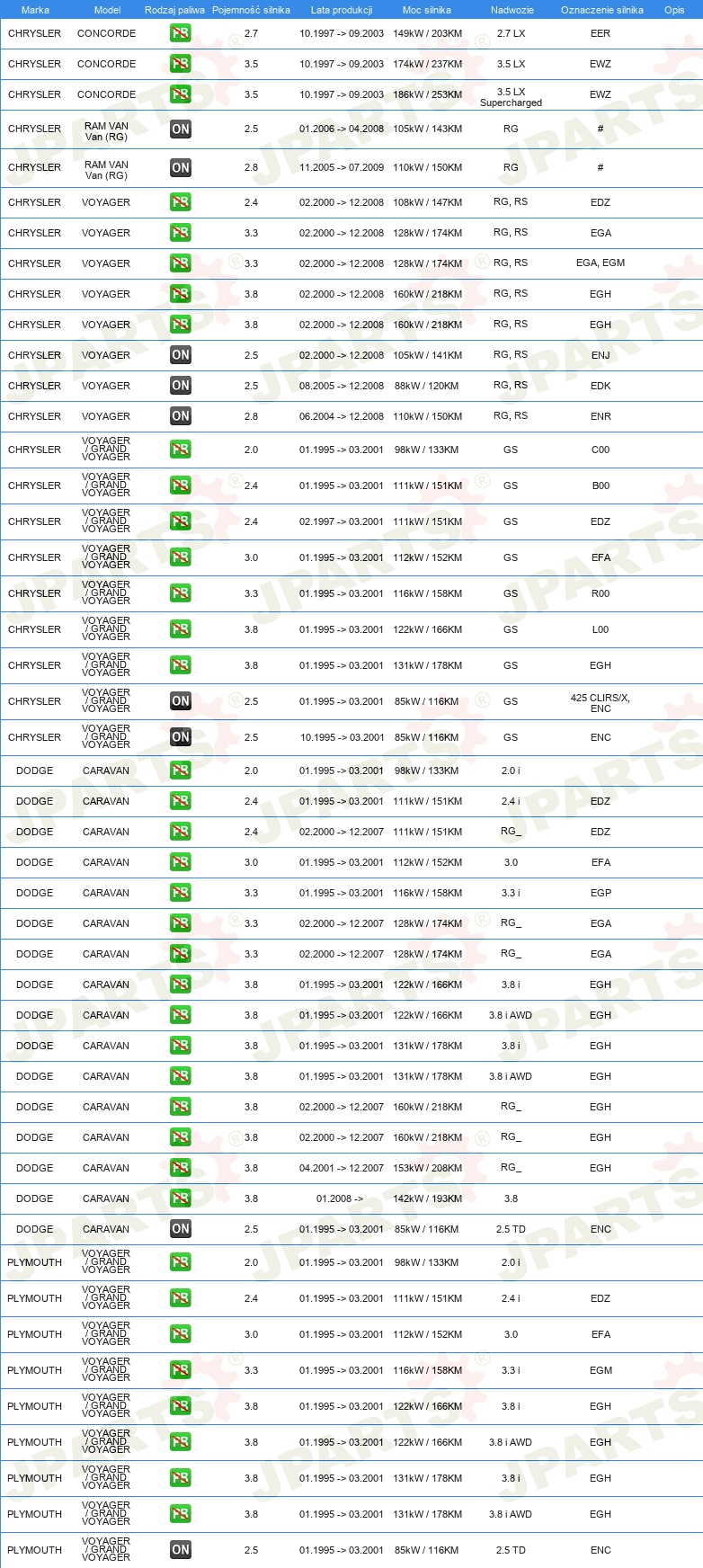Click diesel ON icon in RAM VAN 143KM row
The width and height of the screenshot is (703, 1568).
[x=181, y=129]
